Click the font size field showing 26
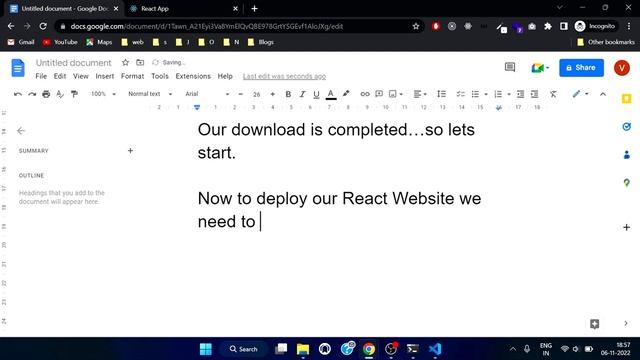Screen dimensions: 640x360 (x=256, y=94)
